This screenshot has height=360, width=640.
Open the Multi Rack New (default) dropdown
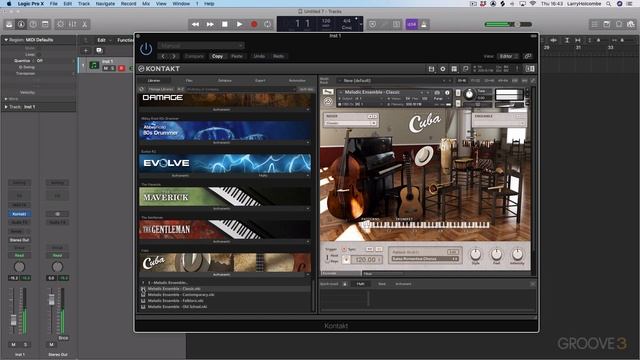pos(395,81)
